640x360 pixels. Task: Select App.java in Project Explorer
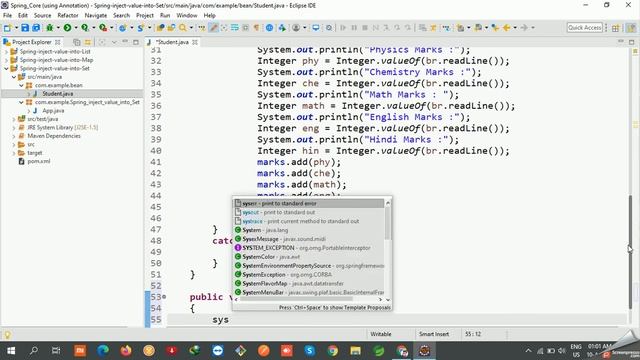coord(53,111)
